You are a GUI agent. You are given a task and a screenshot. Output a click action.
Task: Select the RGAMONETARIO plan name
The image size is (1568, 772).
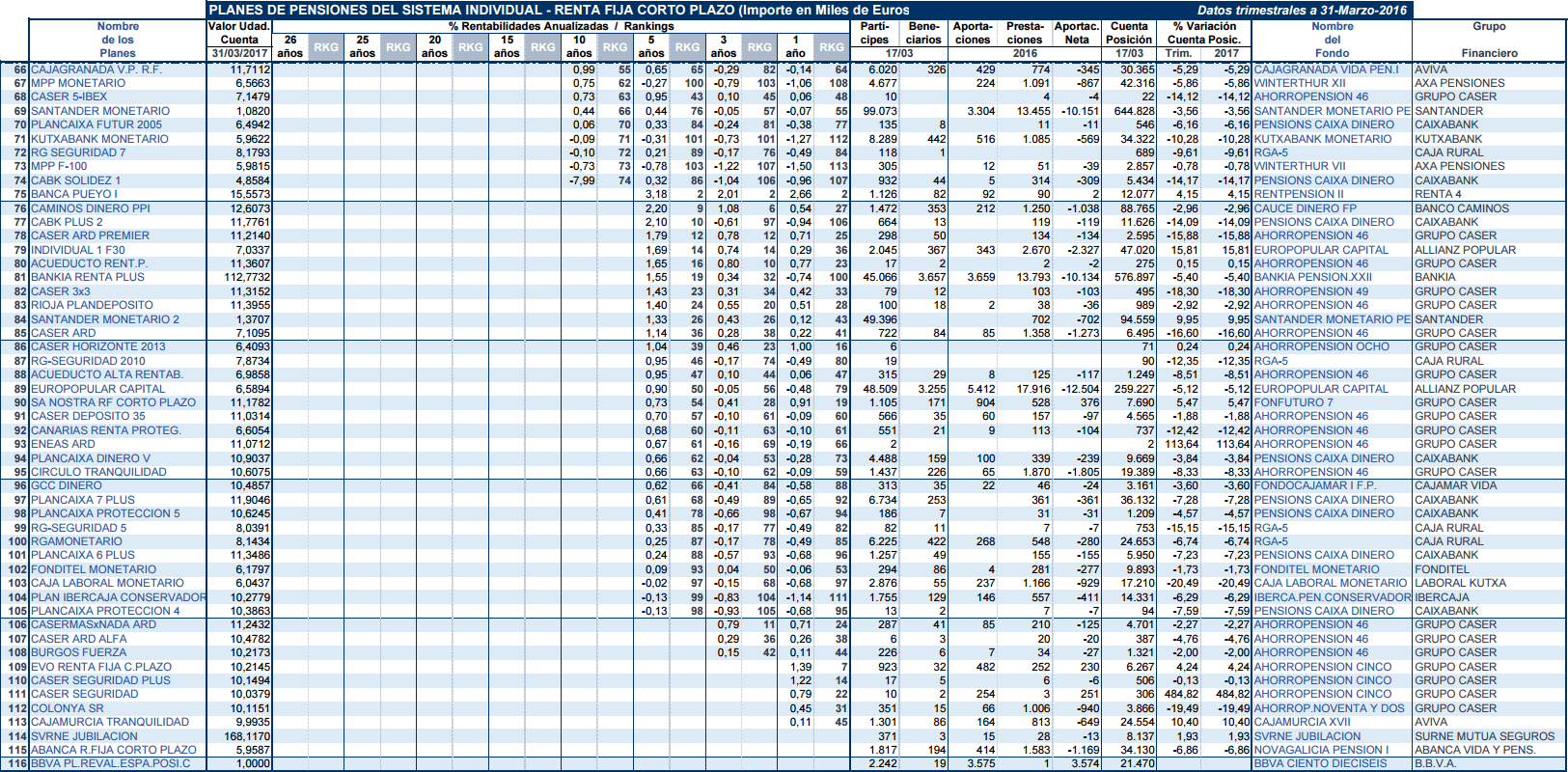tap(76, 541)
